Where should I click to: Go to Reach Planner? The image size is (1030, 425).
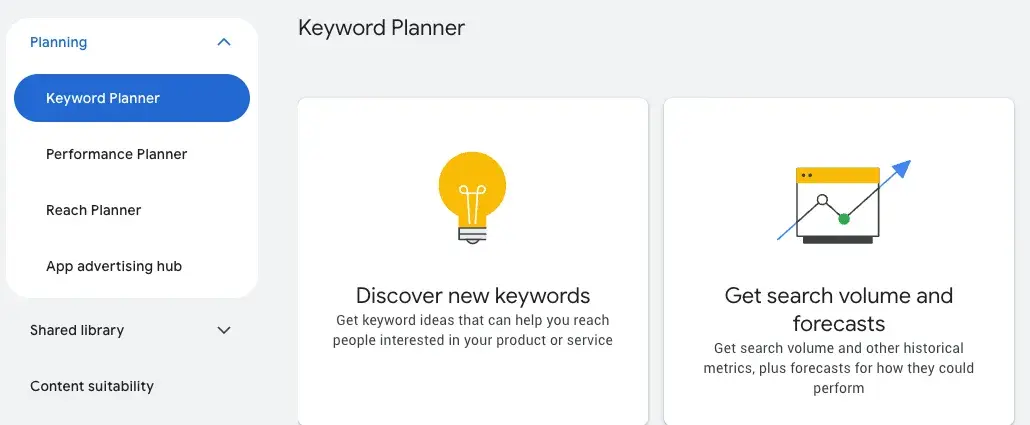[x=94, y=210]
